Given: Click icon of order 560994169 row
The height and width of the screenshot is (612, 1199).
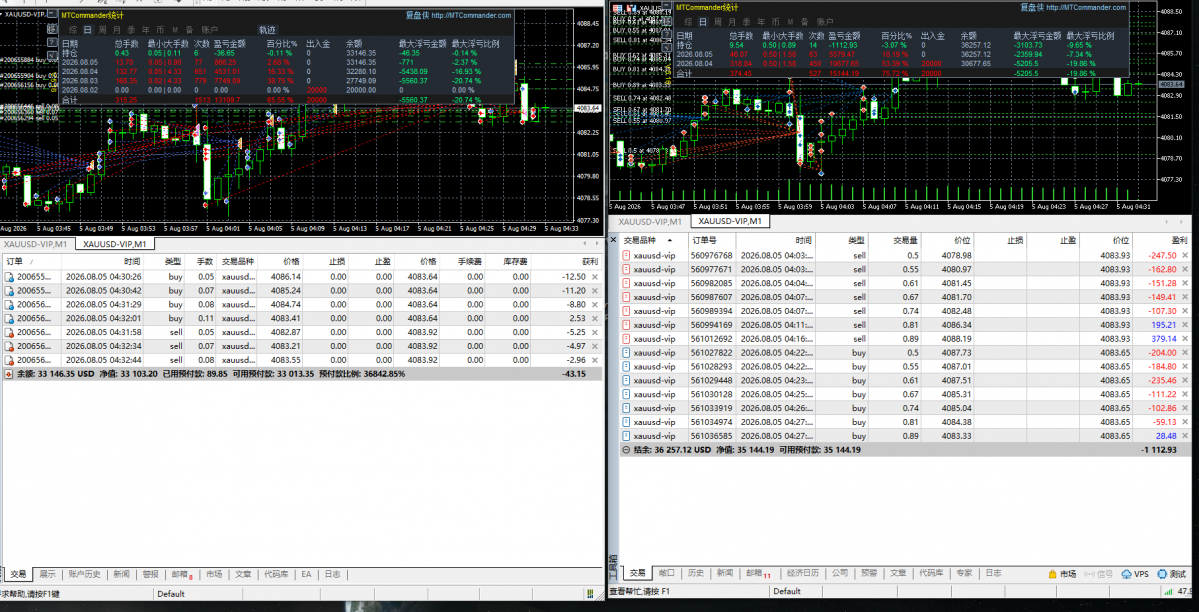Looking at the screenshot, I should pos(626,324).
